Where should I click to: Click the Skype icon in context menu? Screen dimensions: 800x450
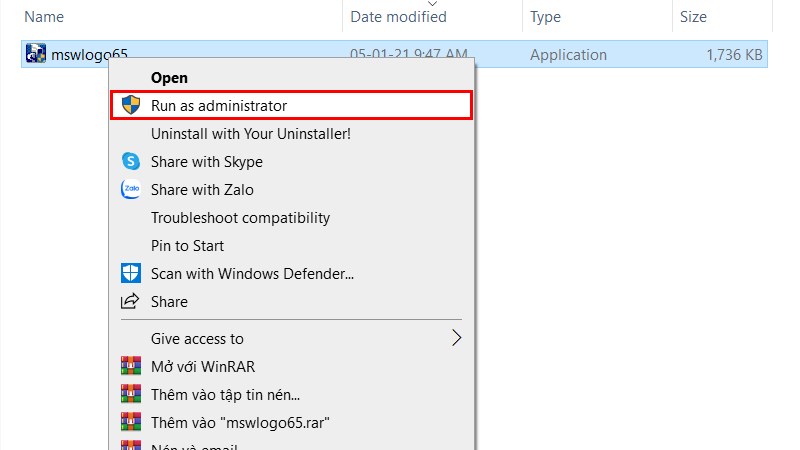[130, 161]
